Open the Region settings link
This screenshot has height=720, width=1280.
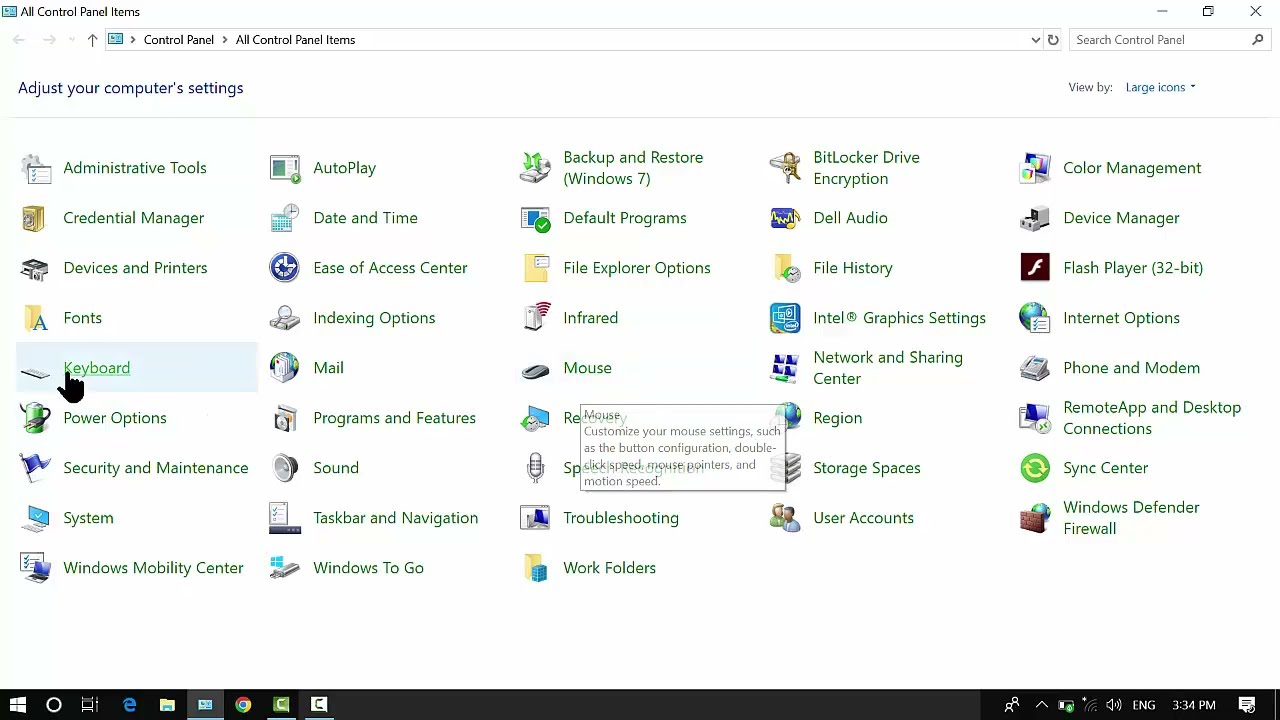coord(837,418)
